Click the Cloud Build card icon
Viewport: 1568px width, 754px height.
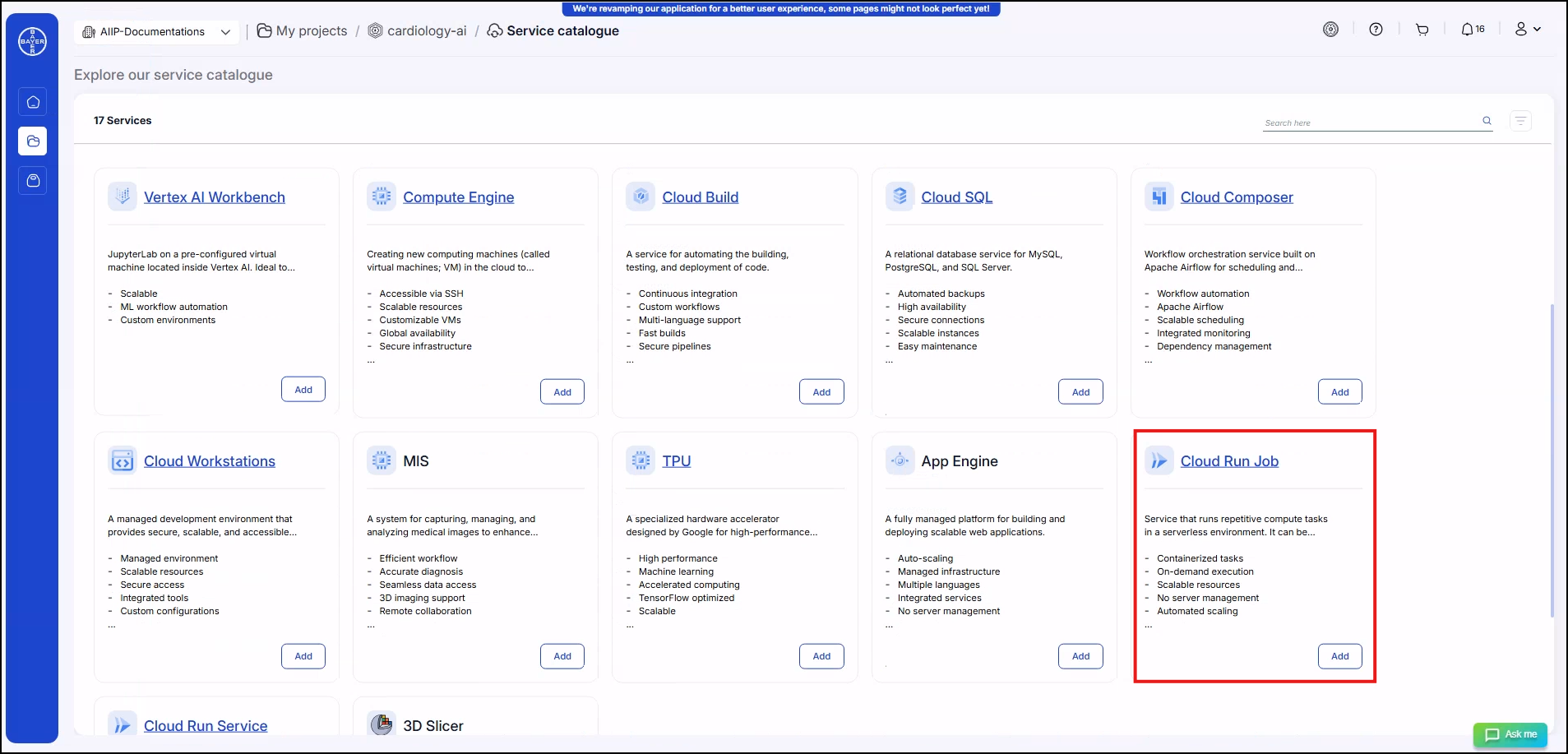[x=641, y=197]
